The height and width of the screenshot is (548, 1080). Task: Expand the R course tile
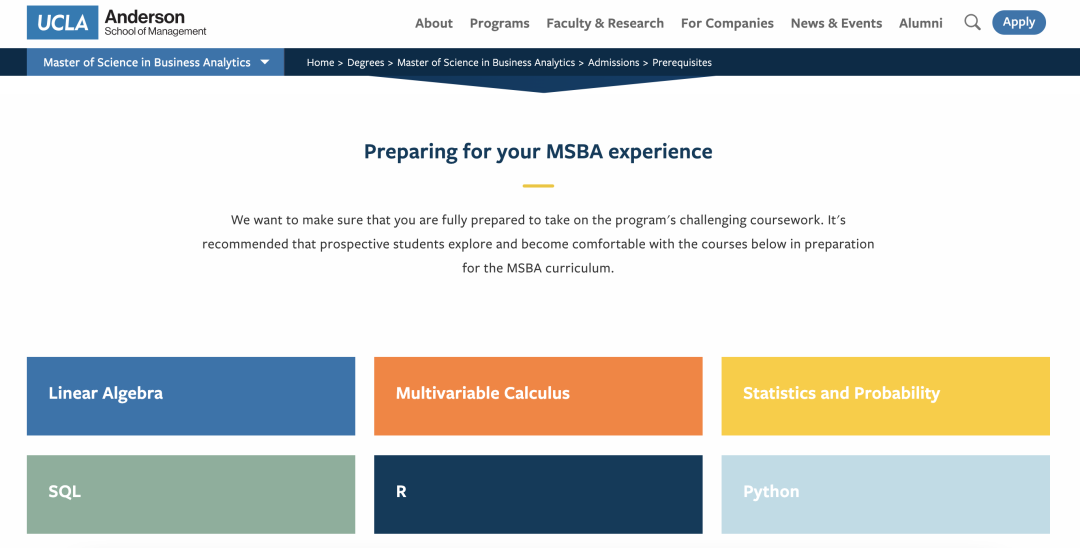538,493
